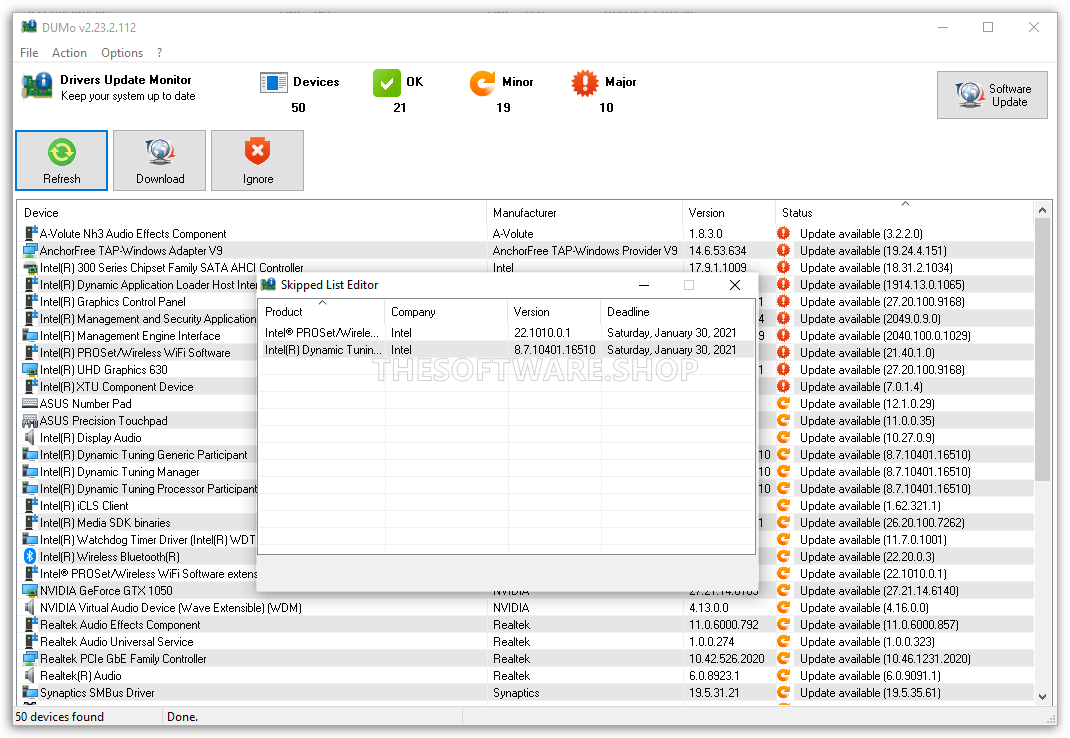Image resolution: width=1070 pixels, height=738 pixels.
Task: Click minor status icon for update 12.1.0.29
Action: pyautogui.click(x=783, y=403)
